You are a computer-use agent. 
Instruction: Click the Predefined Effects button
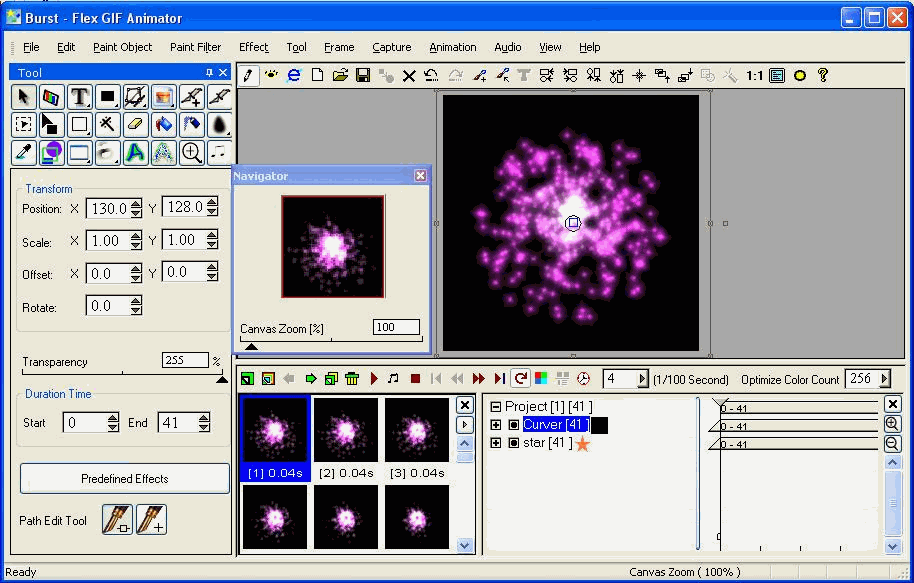(125, 479)
